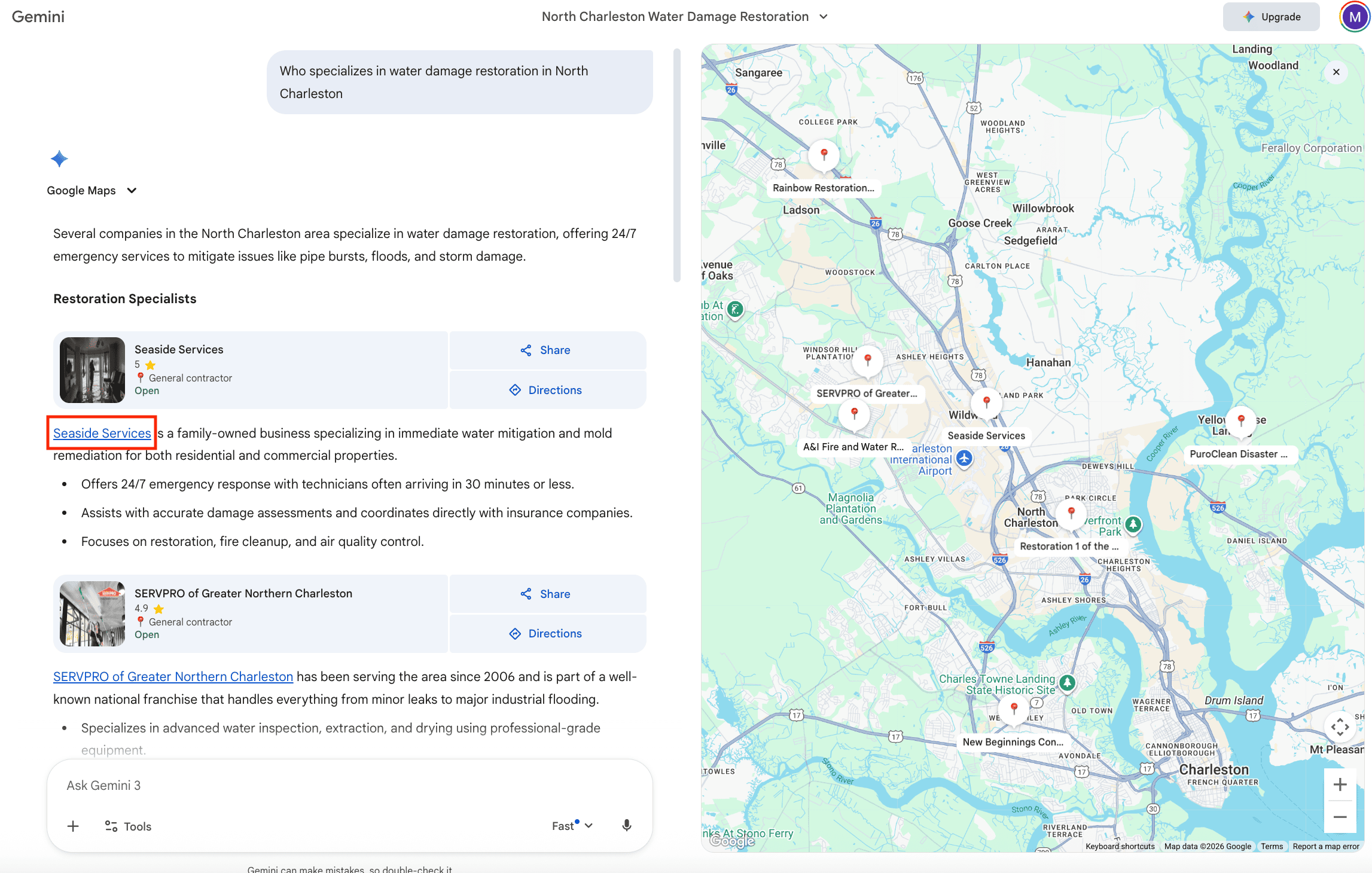The image size is (1372, 873).
Task: Open map camera pan controls icon
Action: [x=1340, y=727]
